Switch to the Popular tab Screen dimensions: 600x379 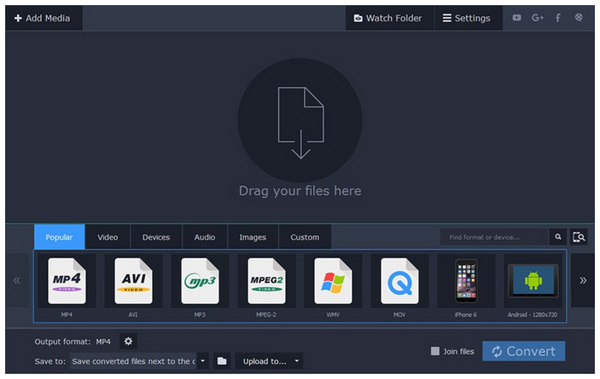click(x=59, y=237)
